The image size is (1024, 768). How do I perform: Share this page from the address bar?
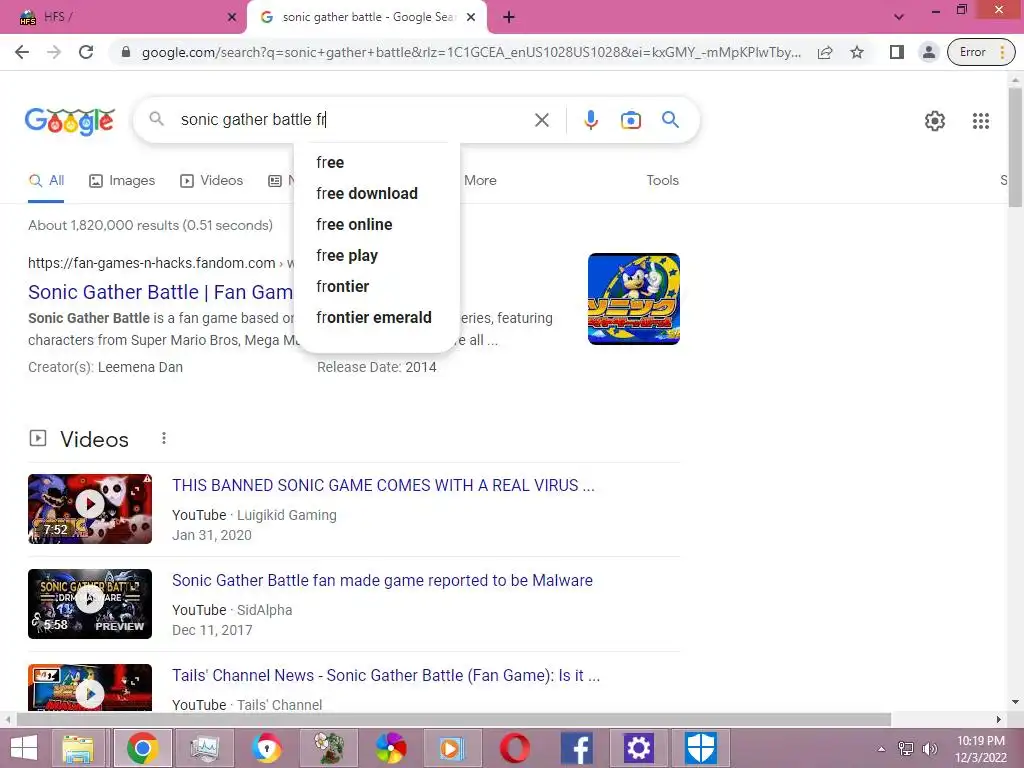[825, 52]
